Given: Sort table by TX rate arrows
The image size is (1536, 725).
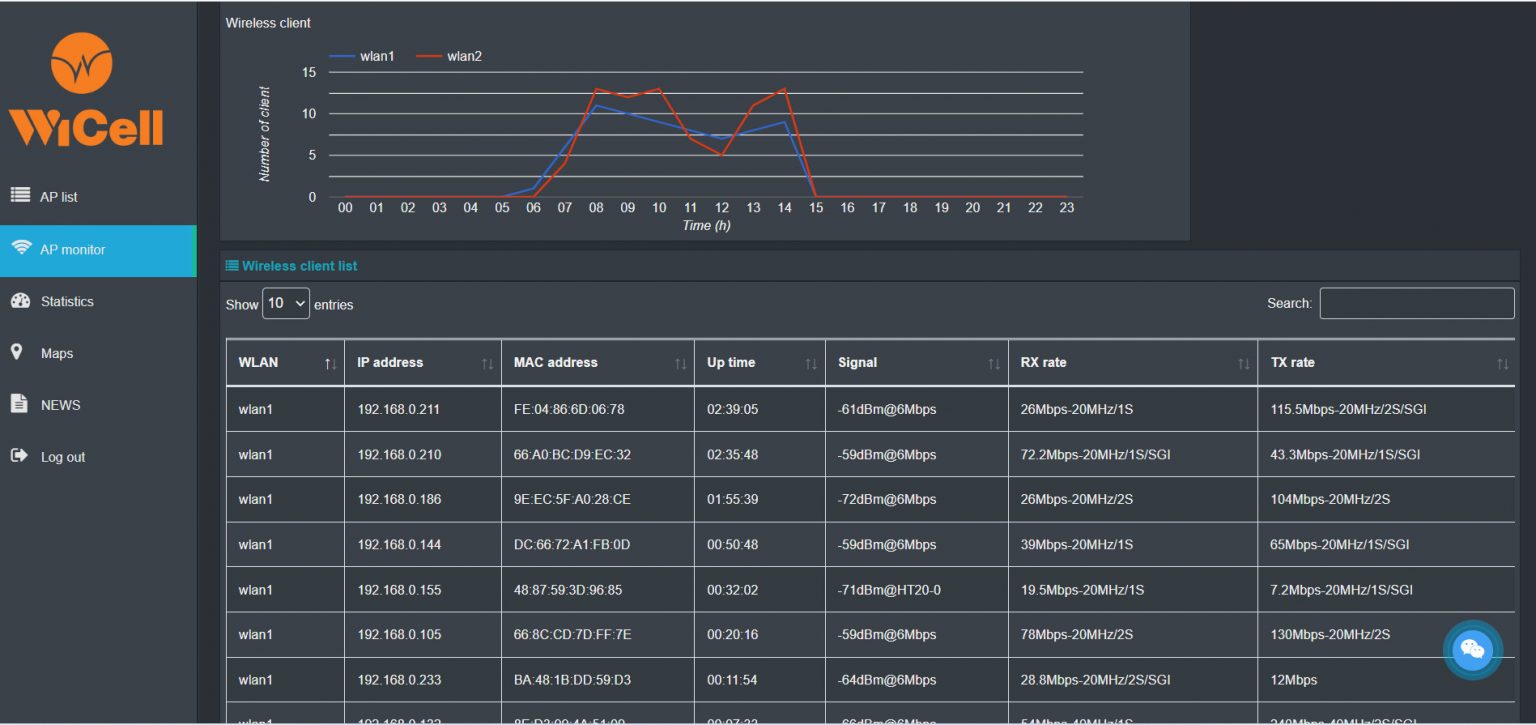Looking at the screenshot, I should 1502,364.
